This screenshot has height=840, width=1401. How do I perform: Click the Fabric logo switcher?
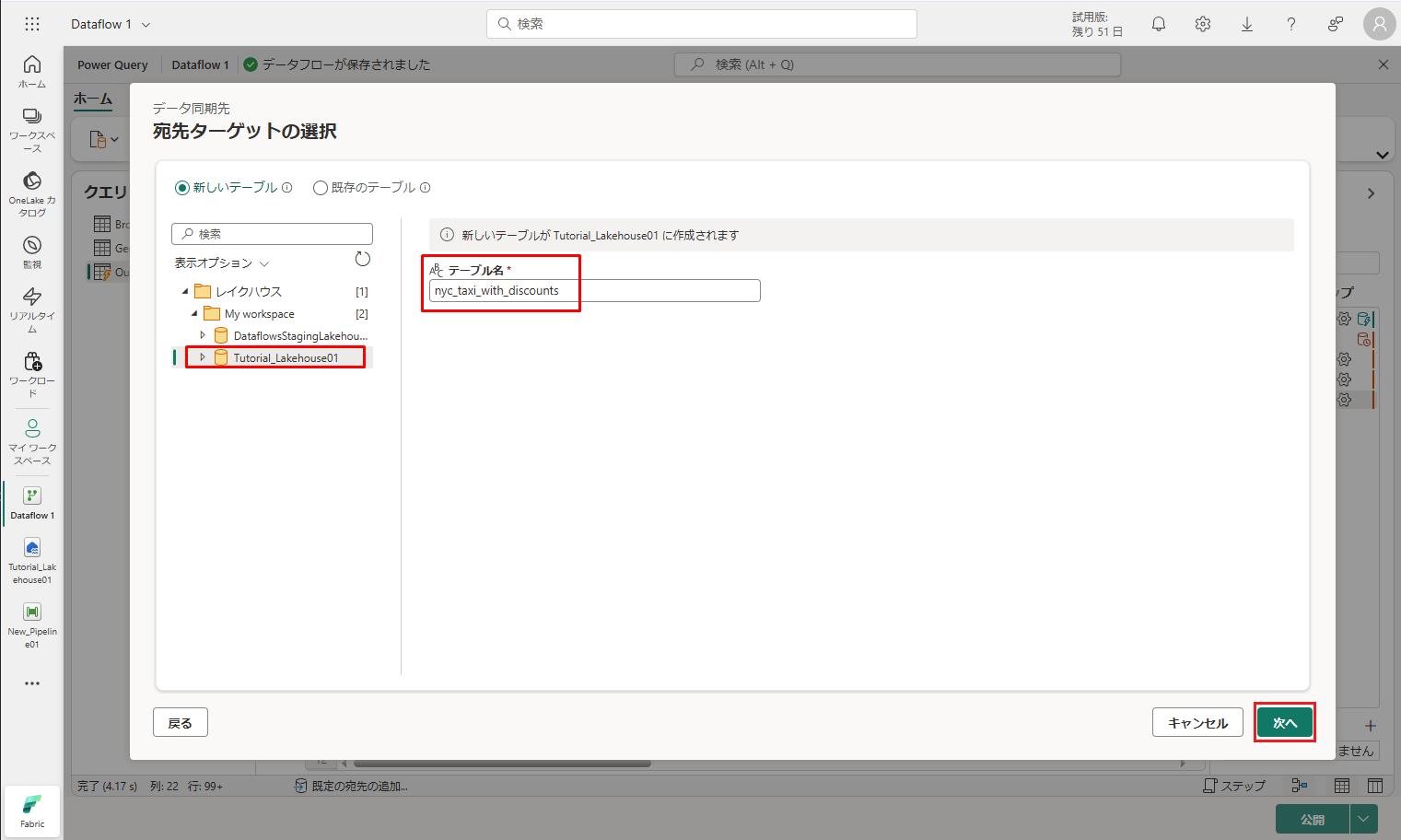32,811
